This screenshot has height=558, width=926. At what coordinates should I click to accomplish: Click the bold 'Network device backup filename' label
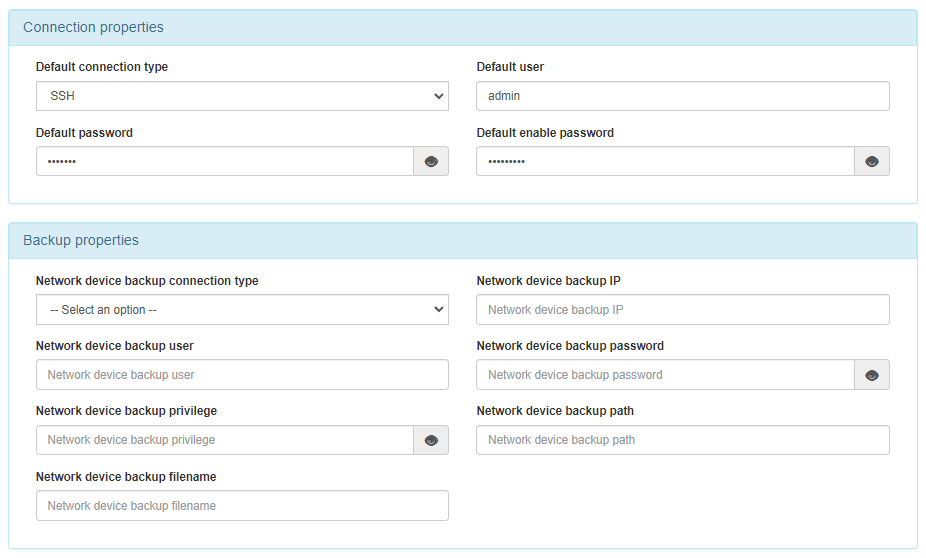pos(126,477)
